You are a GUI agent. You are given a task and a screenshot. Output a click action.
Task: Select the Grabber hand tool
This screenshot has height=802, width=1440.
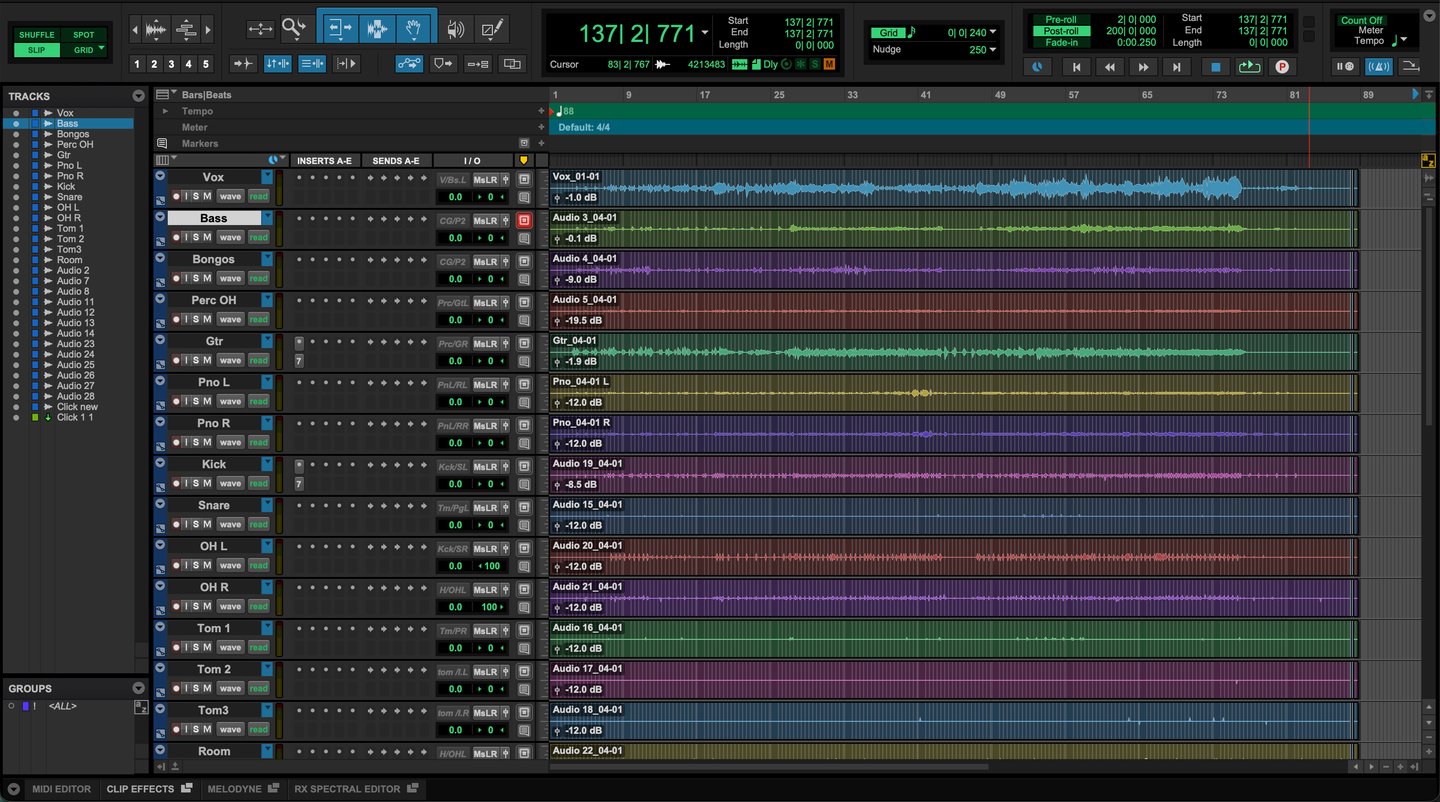click(x=413, y=29)
